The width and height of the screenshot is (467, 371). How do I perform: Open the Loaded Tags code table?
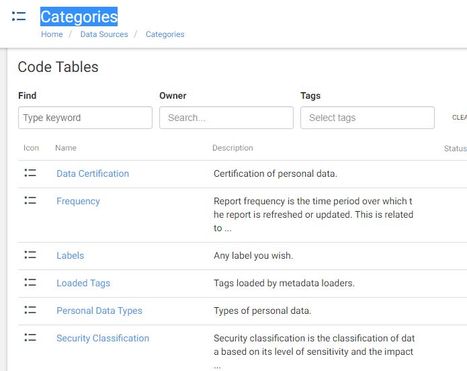[x=83, y=283]
